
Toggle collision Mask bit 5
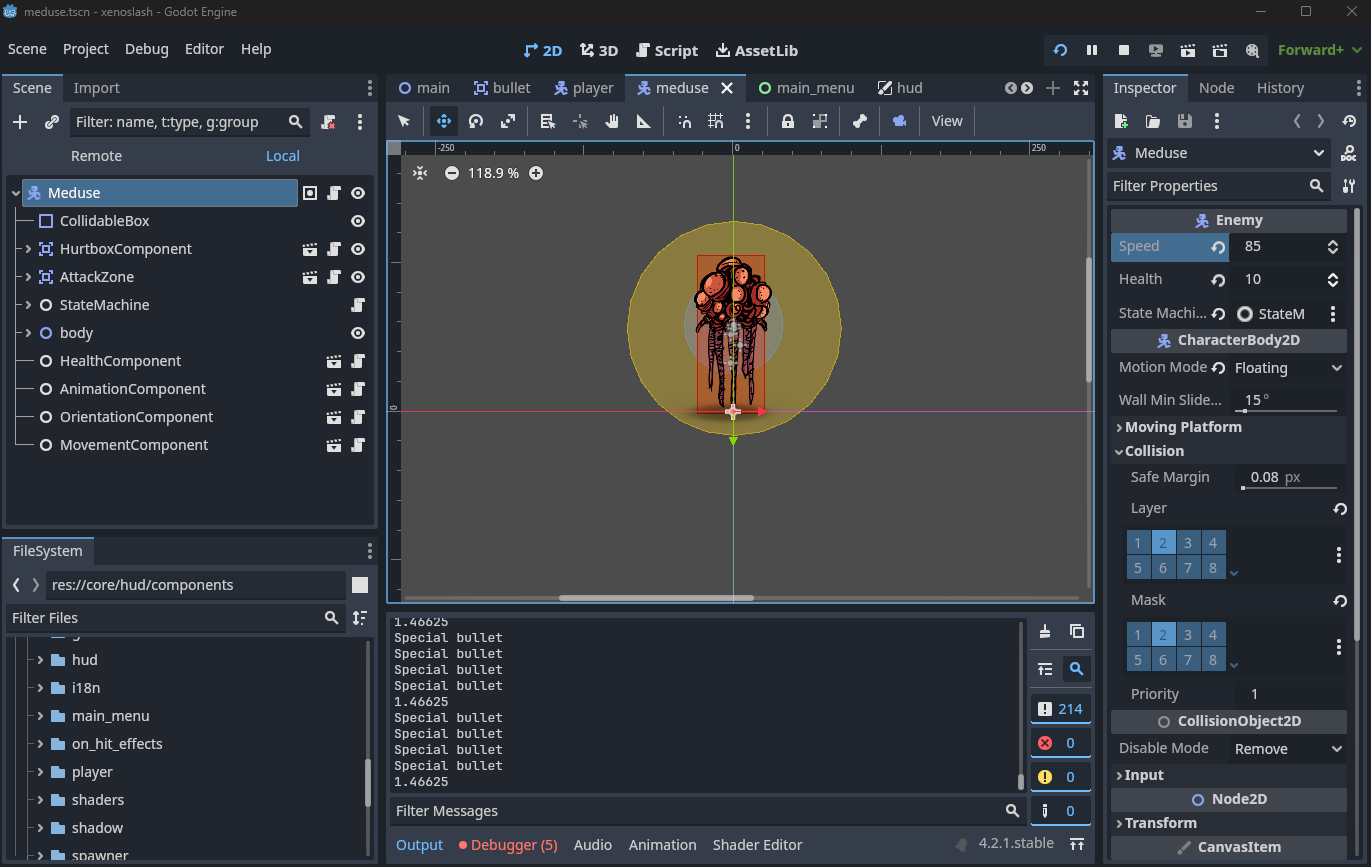pyautogui.click(x=1138, y=660)
